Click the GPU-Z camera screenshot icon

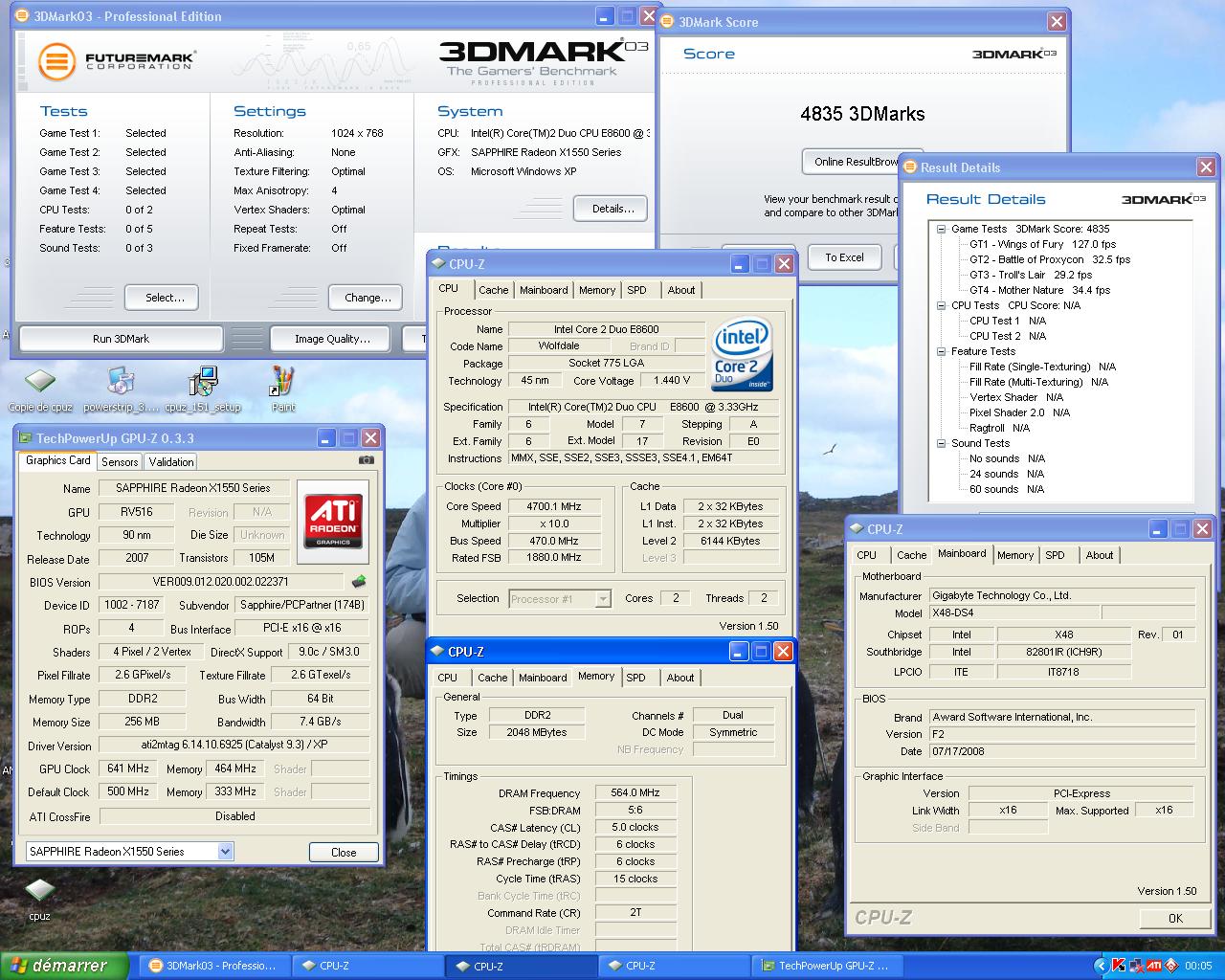(x=367, y=460)
